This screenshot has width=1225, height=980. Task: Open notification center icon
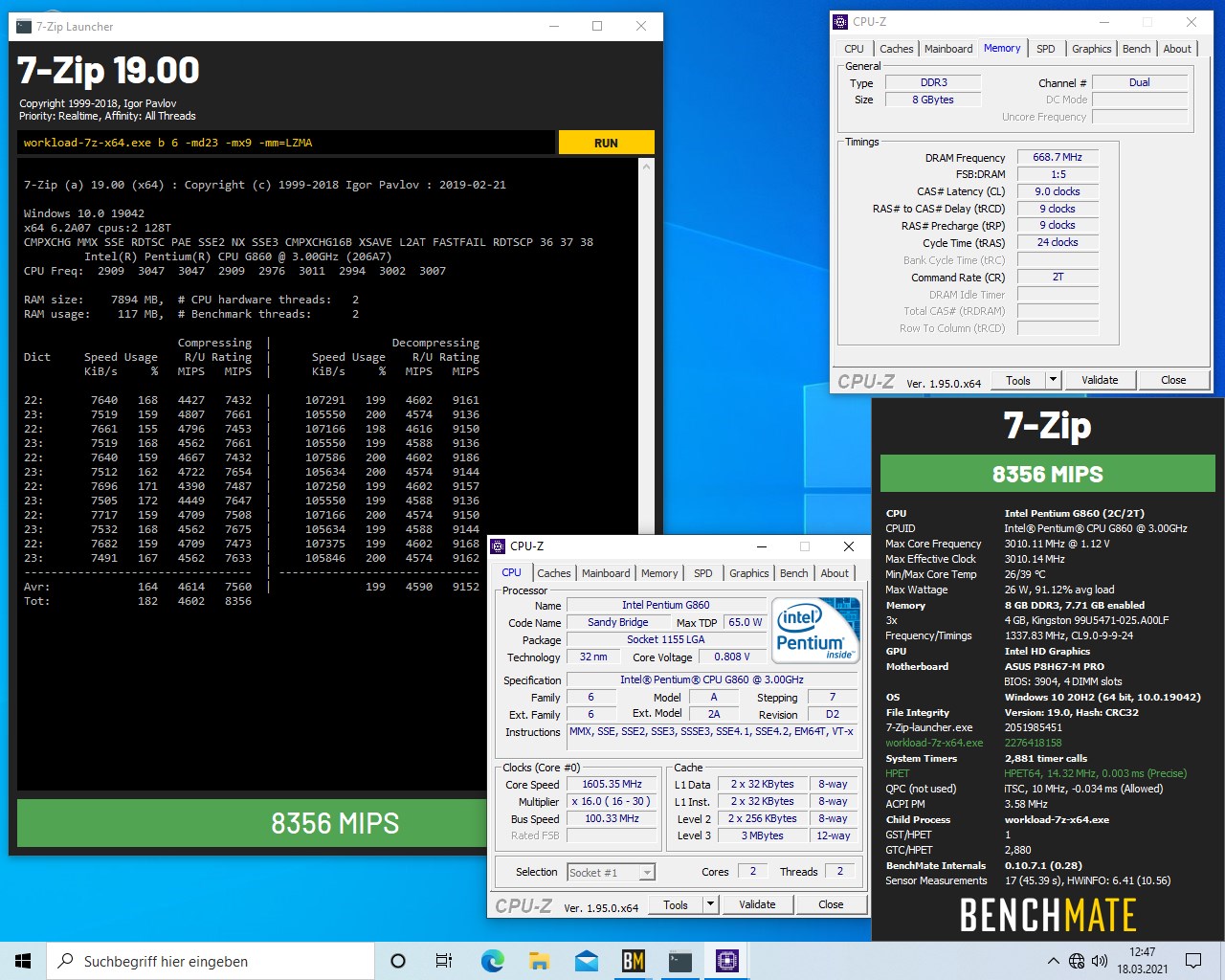1193,961
